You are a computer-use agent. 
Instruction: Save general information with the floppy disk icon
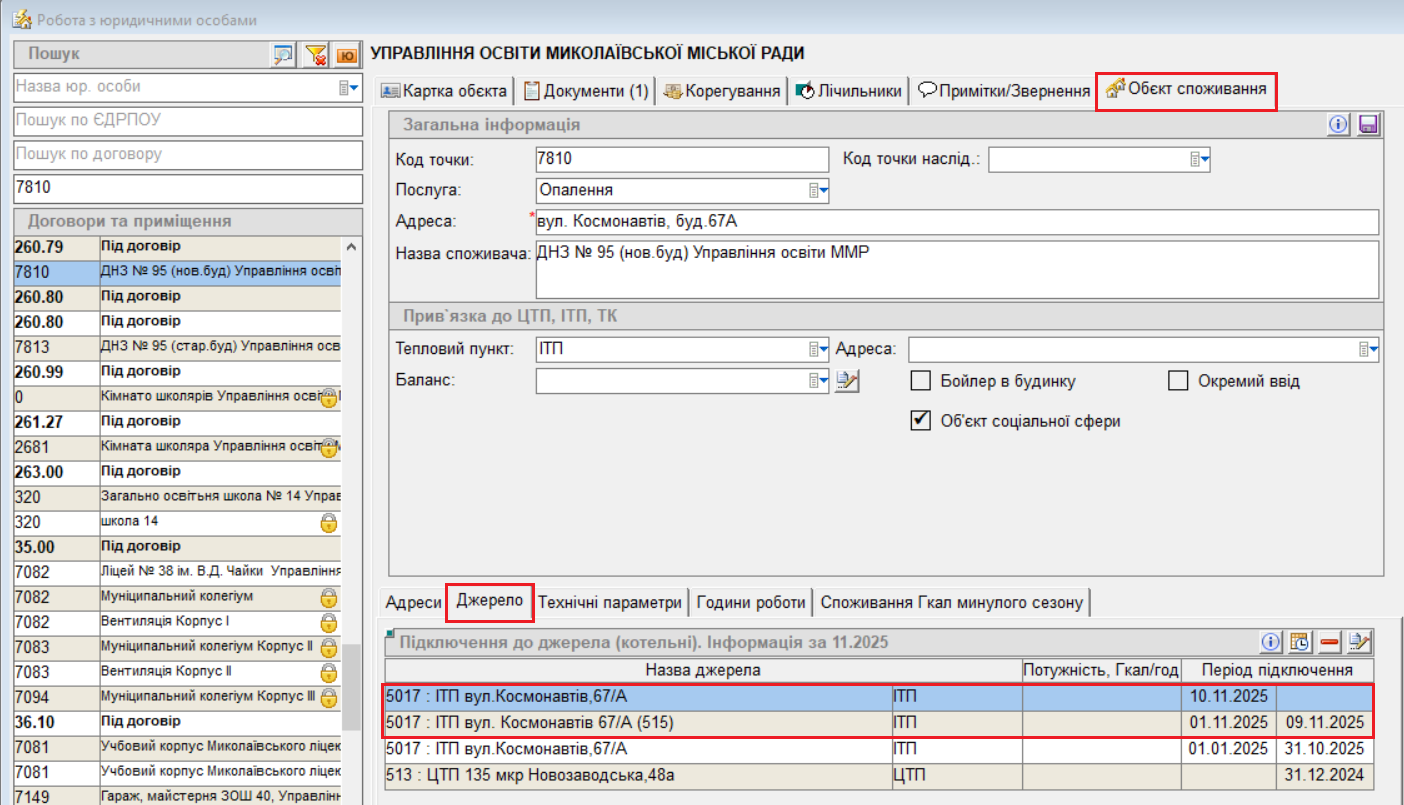(1368, 125)
